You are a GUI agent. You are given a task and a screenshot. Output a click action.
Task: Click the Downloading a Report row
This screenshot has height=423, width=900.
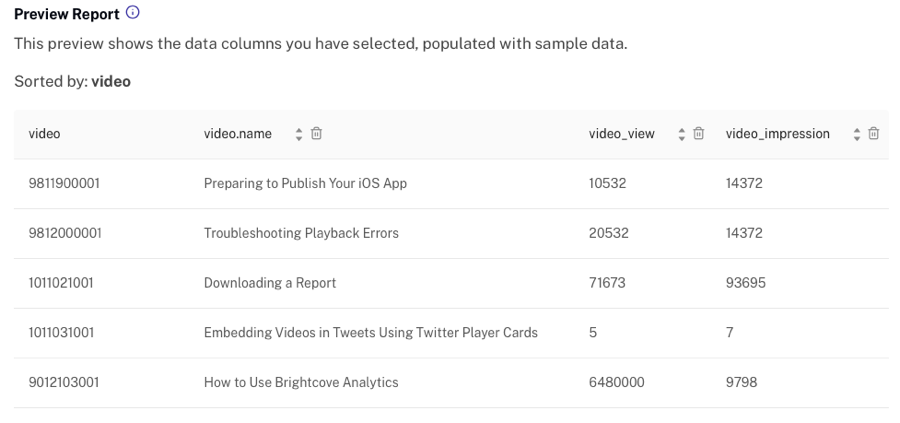(x=270, y=283)
